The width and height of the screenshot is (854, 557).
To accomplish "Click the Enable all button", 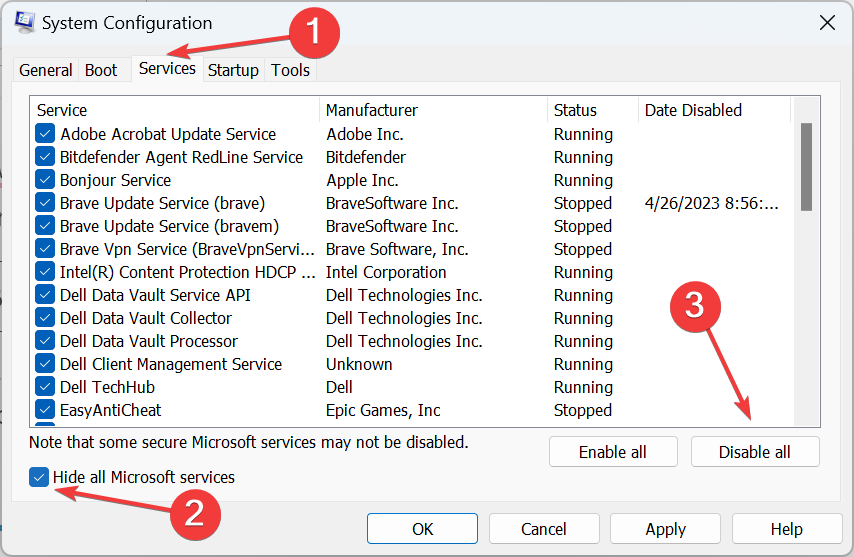I will [x=613, y=452].
